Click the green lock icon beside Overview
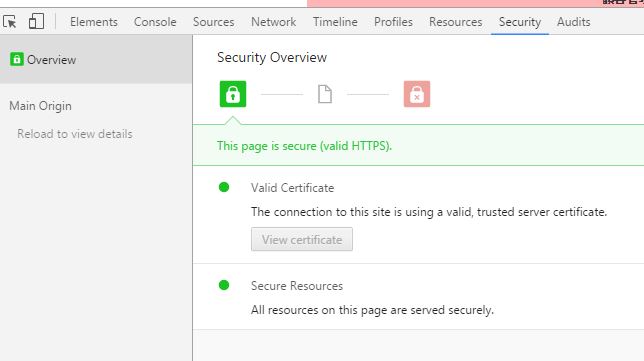Screen dimensions: 644x361 tap(17, 59)
